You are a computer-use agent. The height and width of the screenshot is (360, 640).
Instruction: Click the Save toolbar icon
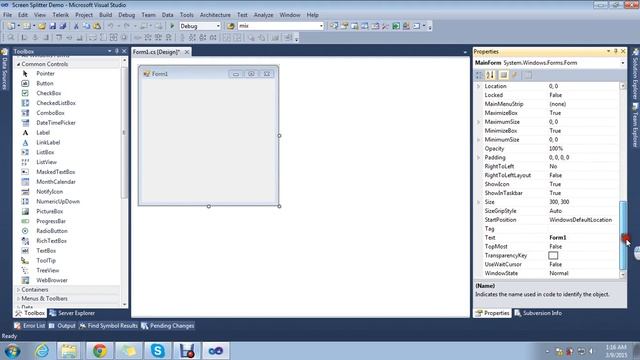tap(53, 26)
